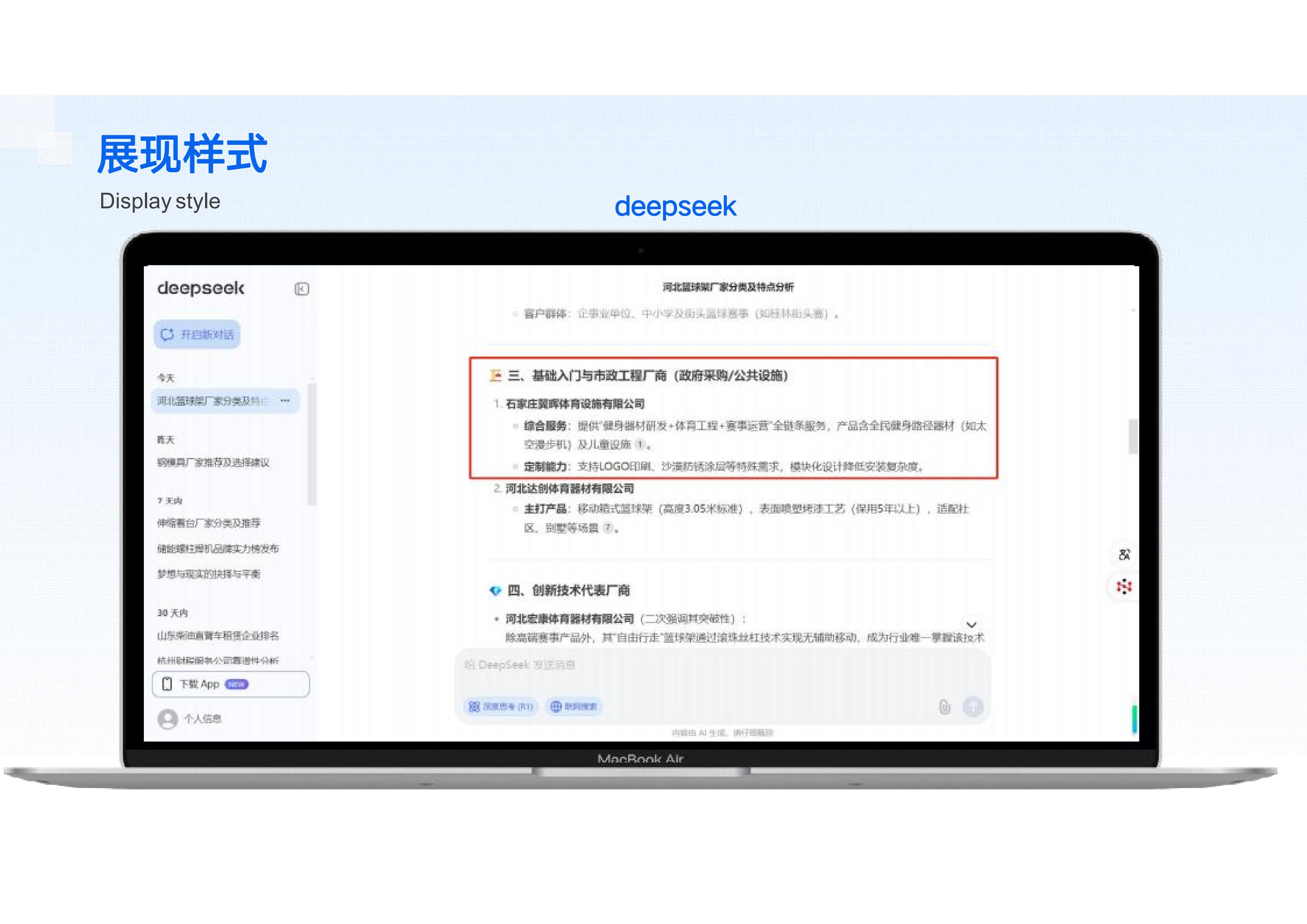The image size is (1307, 924).
Task: Click the attachment paperclip icon
Action: tap(944, 706)
